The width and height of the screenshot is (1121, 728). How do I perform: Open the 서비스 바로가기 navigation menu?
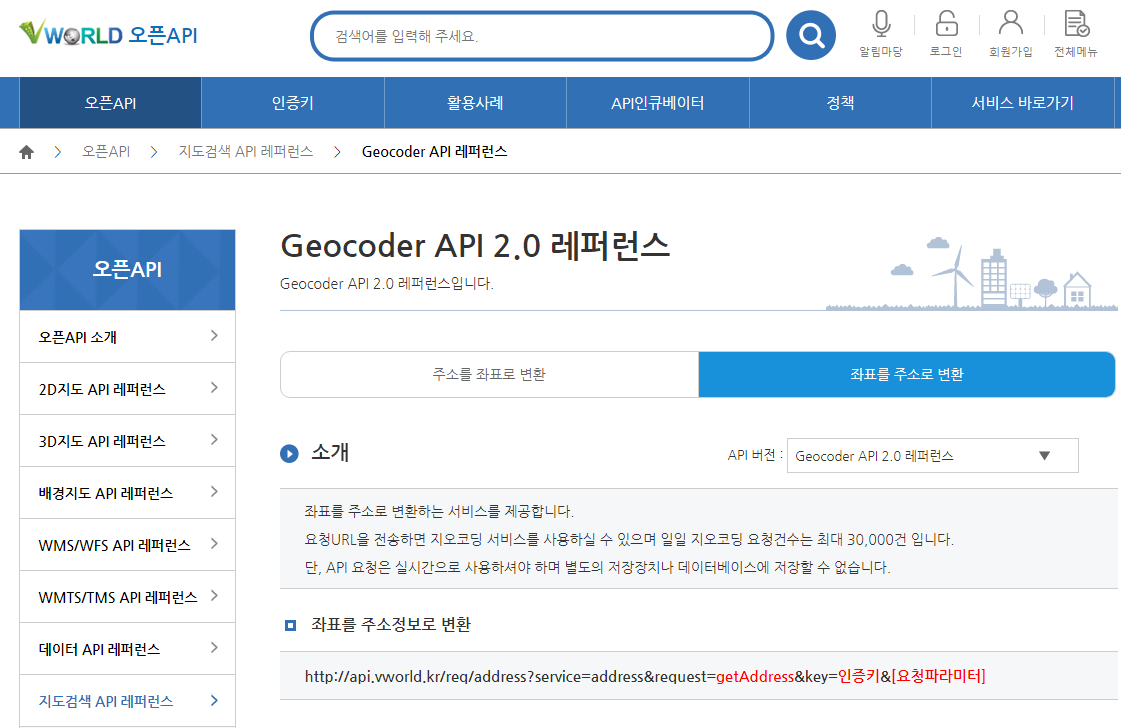1022,102
